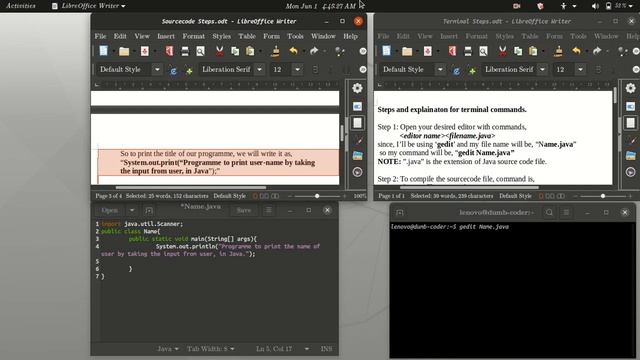Click Open folder icon in Sourcecode Steps toolbar
The image size is (640, 360).
(x=124, y=51)
